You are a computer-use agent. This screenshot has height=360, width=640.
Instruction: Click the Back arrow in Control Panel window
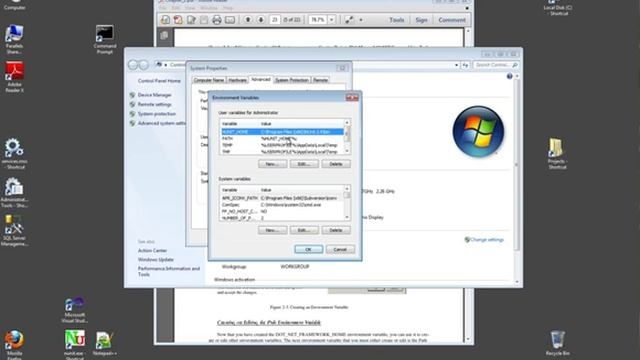pos(133,65)
